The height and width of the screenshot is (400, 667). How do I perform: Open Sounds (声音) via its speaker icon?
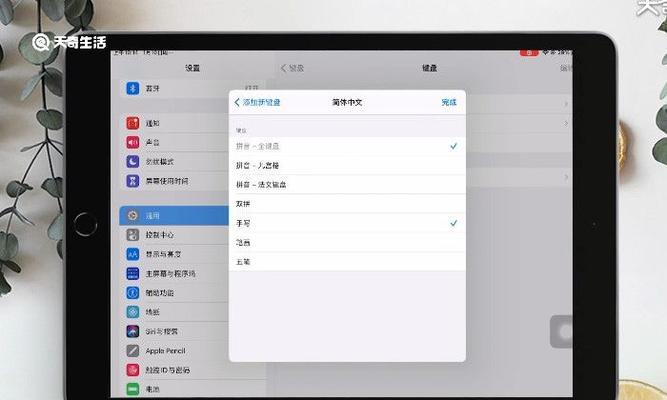133,142
